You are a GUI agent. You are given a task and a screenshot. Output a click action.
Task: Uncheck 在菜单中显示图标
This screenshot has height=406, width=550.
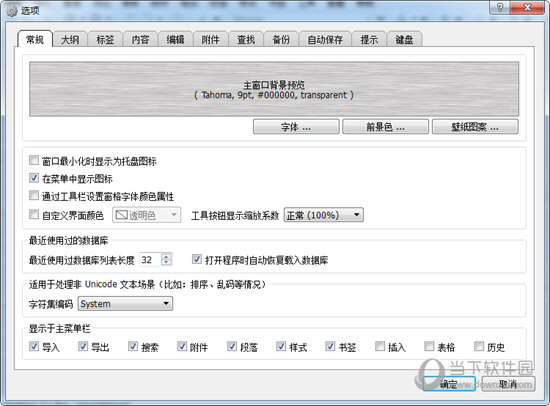coord(34,178)
